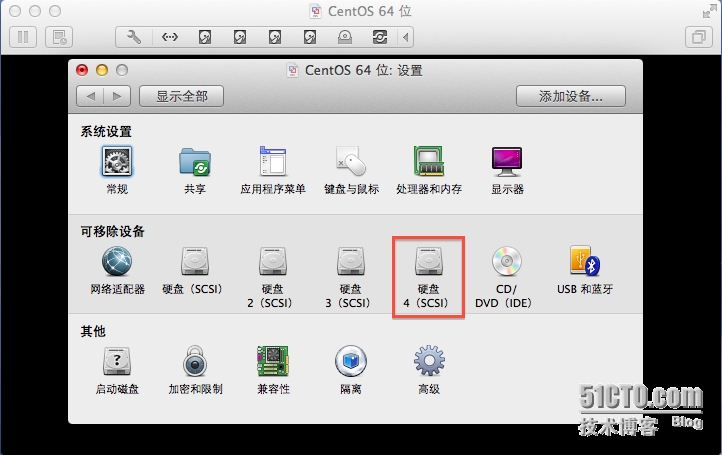The image size is (722, 455).
Task: Close the settings window with red button
Action: pyautogui.click(x=82, y=70)
